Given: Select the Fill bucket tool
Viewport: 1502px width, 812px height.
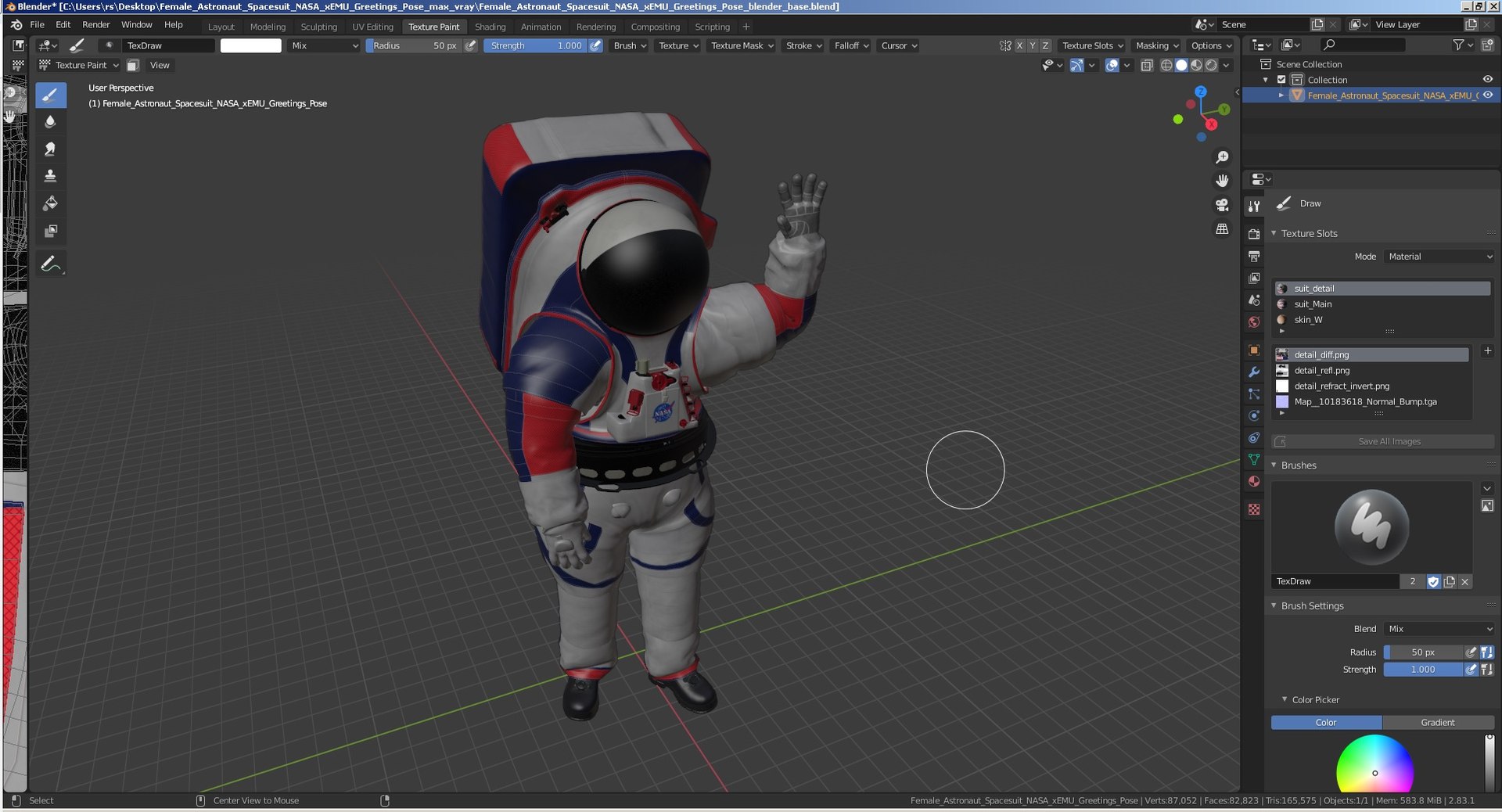Looking at the screenshot, I should tap(50, 203).
